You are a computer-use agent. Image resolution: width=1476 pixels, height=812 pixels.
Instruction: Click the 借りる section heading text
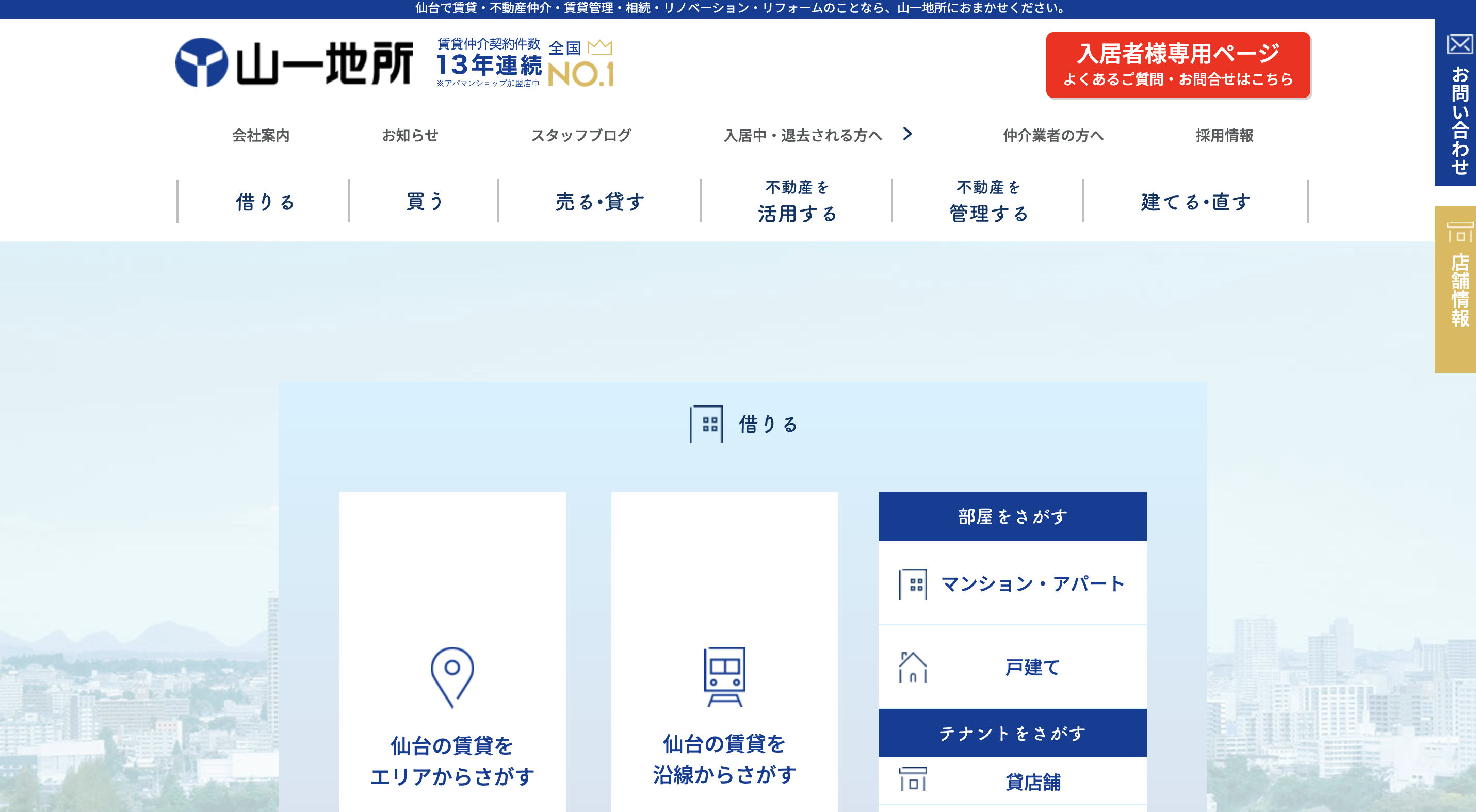[768, 424]
